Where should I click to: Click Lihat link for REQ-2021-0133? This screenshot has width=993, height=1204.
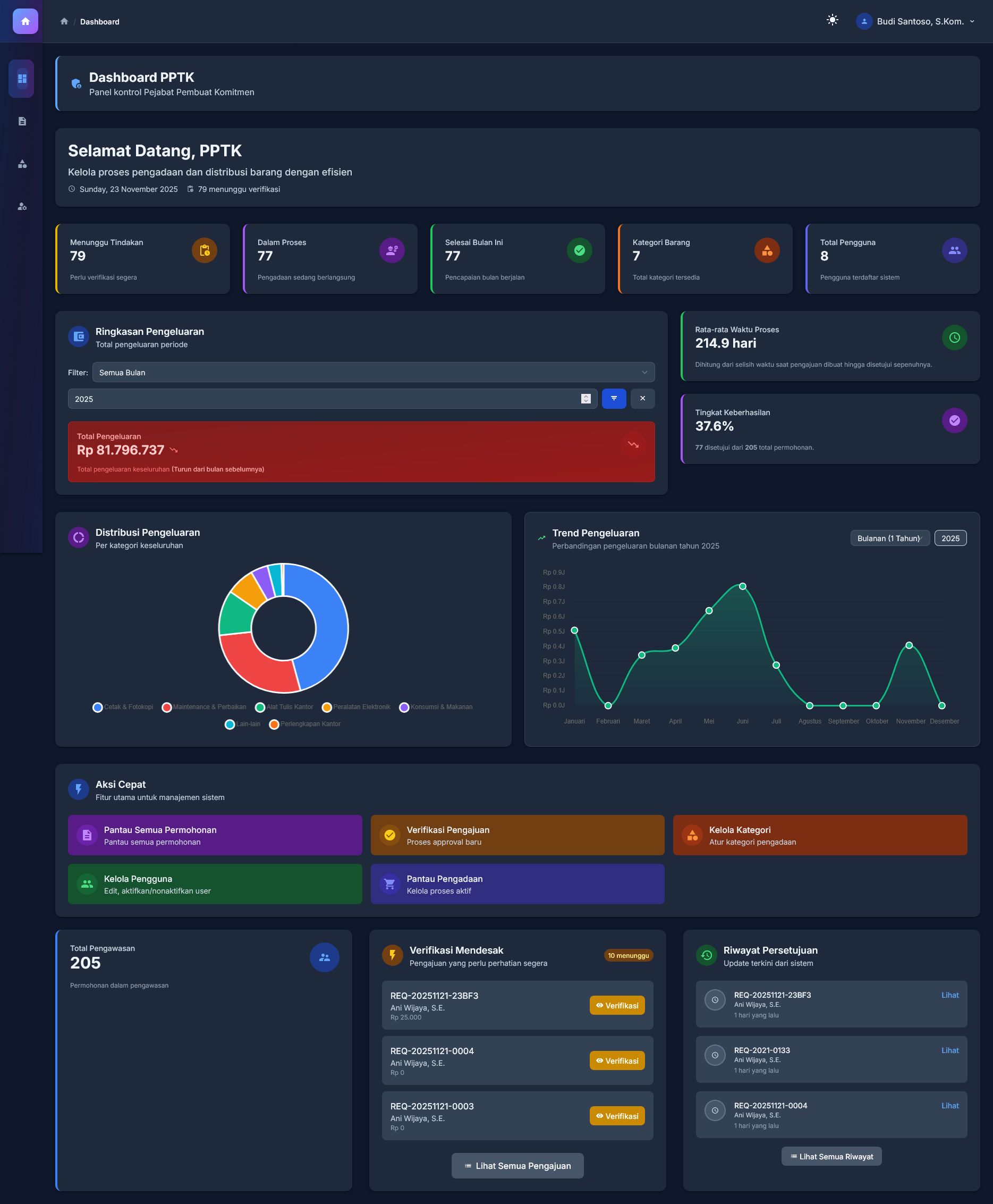click(949, 1050)
